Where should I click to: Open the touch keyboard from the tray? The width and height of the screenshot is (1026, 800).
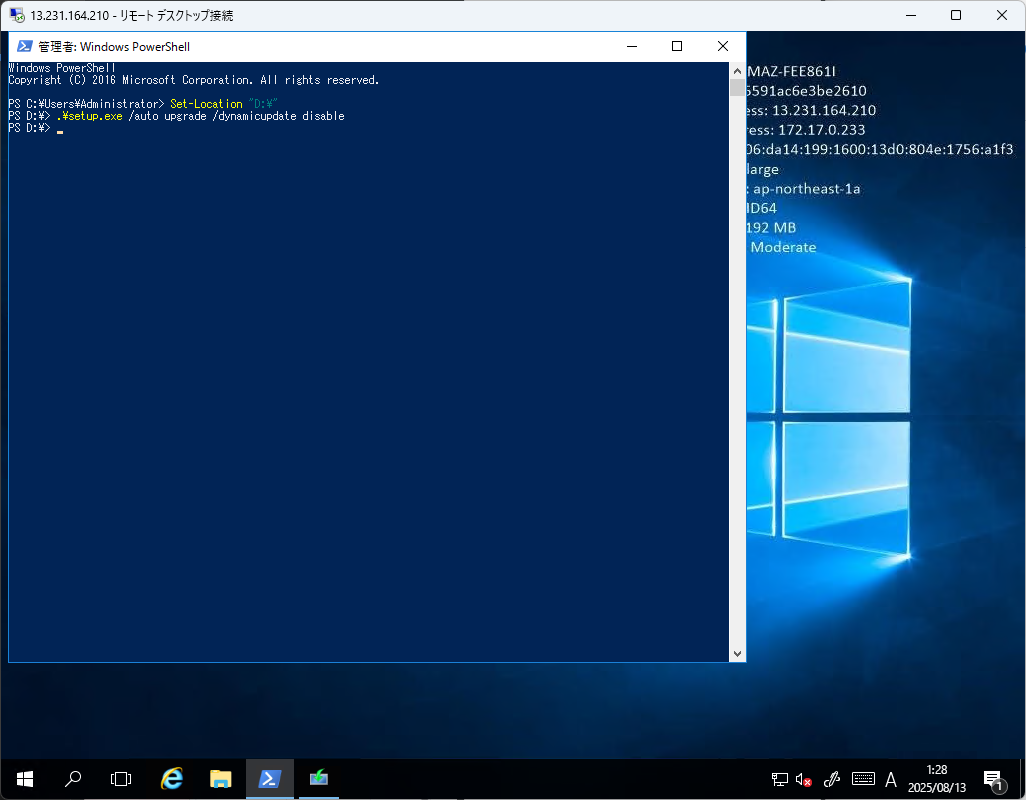tap(861, 779)
